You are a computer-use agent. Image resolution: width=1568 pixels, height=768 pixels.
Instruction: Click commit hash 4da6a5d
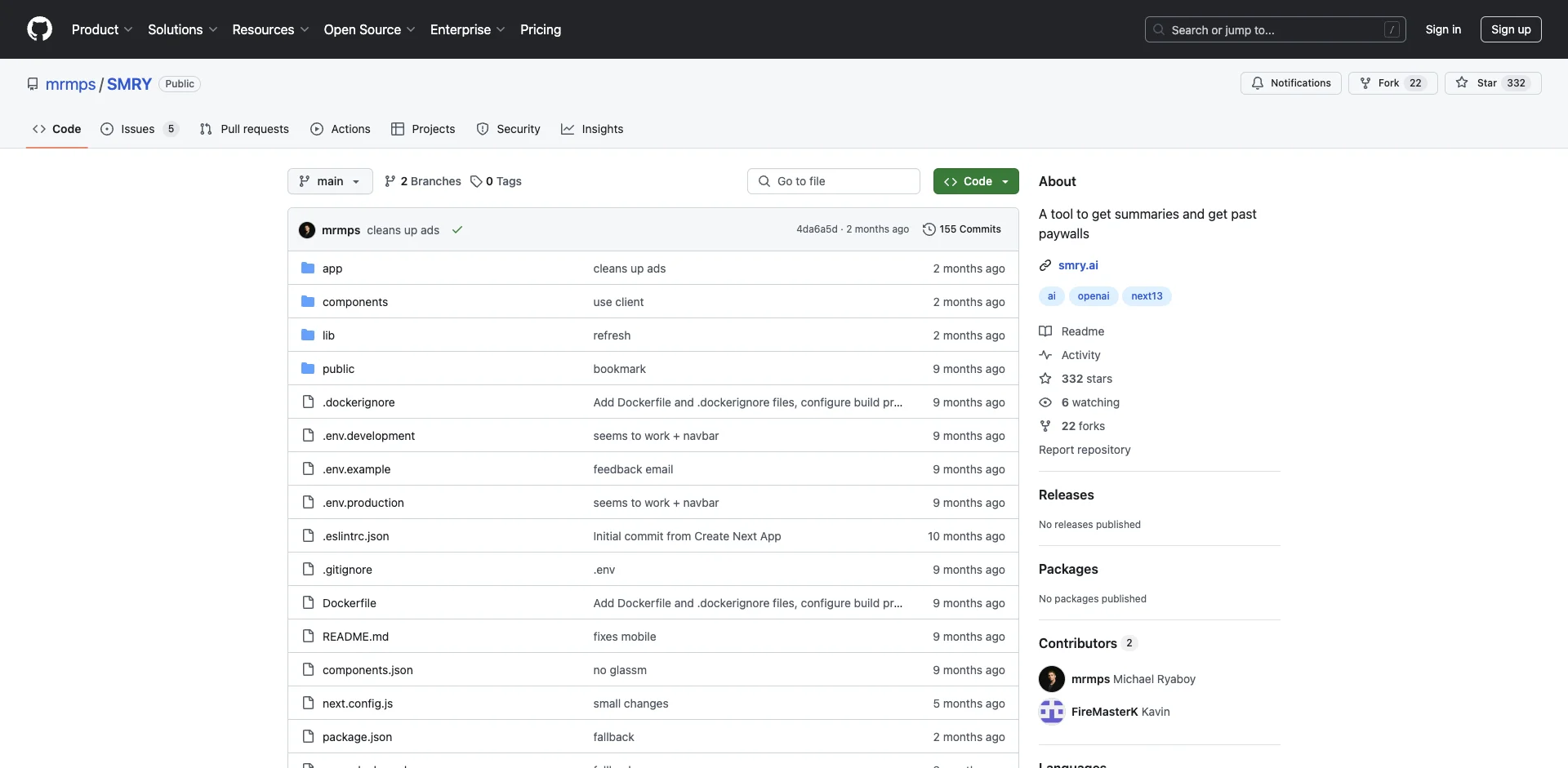[817, 229]
